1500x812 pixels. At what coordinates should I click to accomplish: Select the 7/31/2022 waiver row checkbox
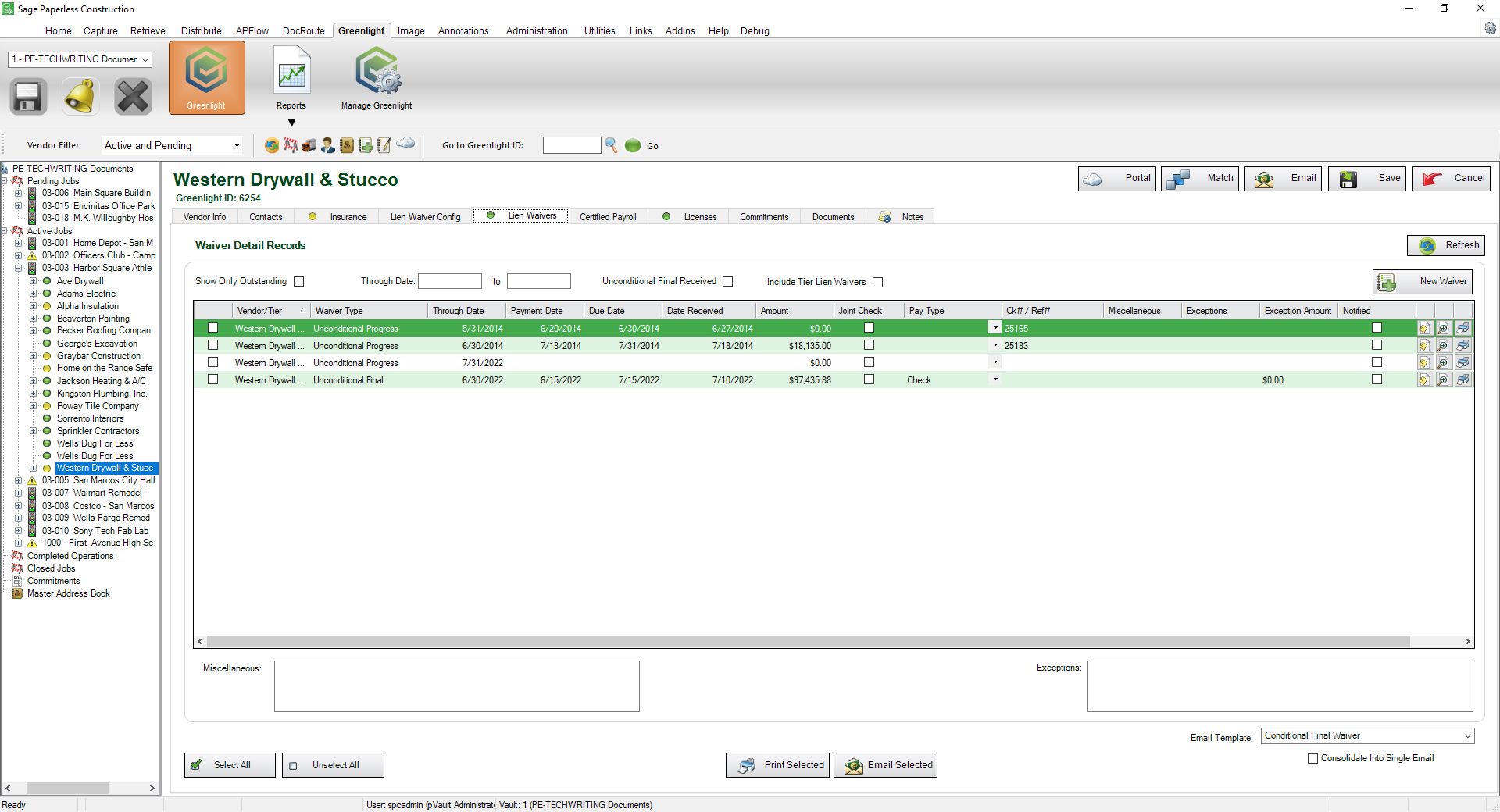212,362
